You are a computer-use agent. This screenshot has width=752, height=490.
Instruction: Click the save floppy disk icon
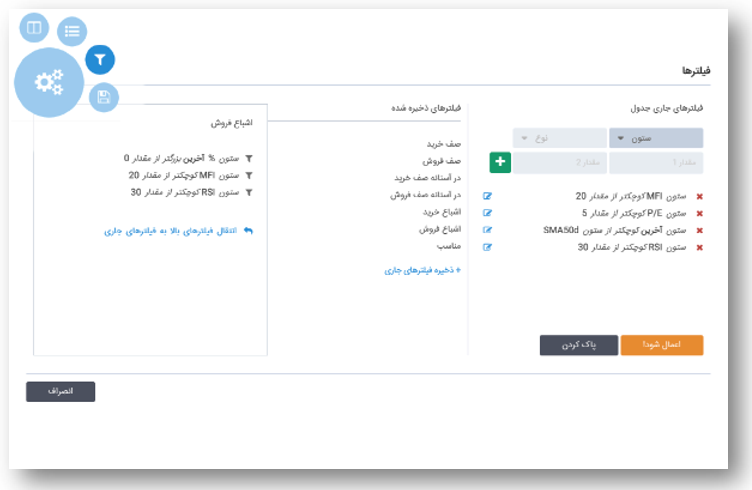[104, 97]
